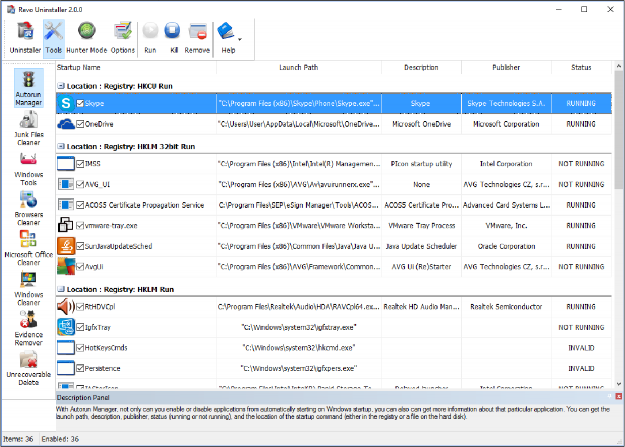Click the vmware-tray.exe row icon

[65, 225]
